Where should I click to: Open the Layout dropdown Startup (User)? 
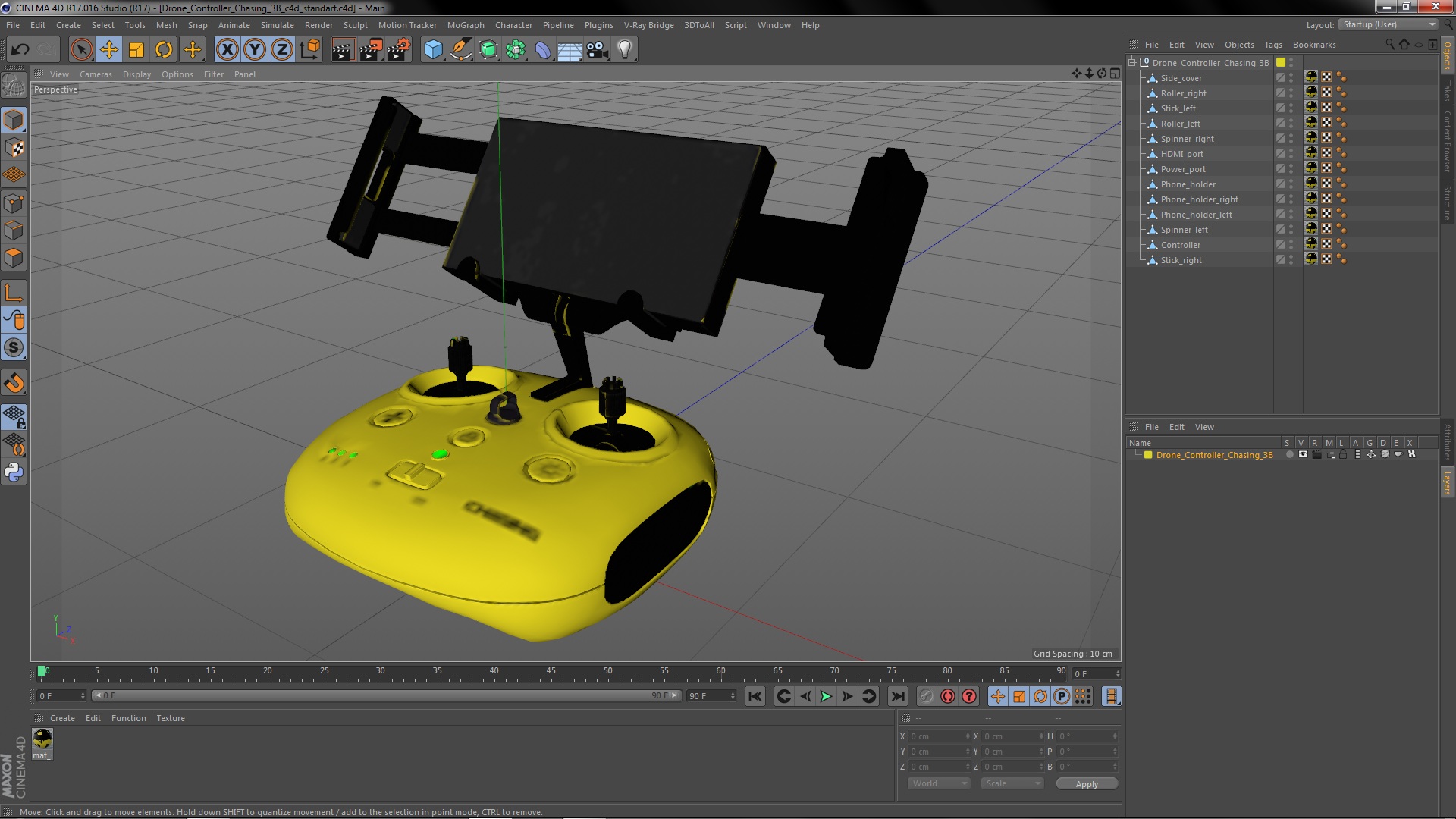tap(1389, 24)
